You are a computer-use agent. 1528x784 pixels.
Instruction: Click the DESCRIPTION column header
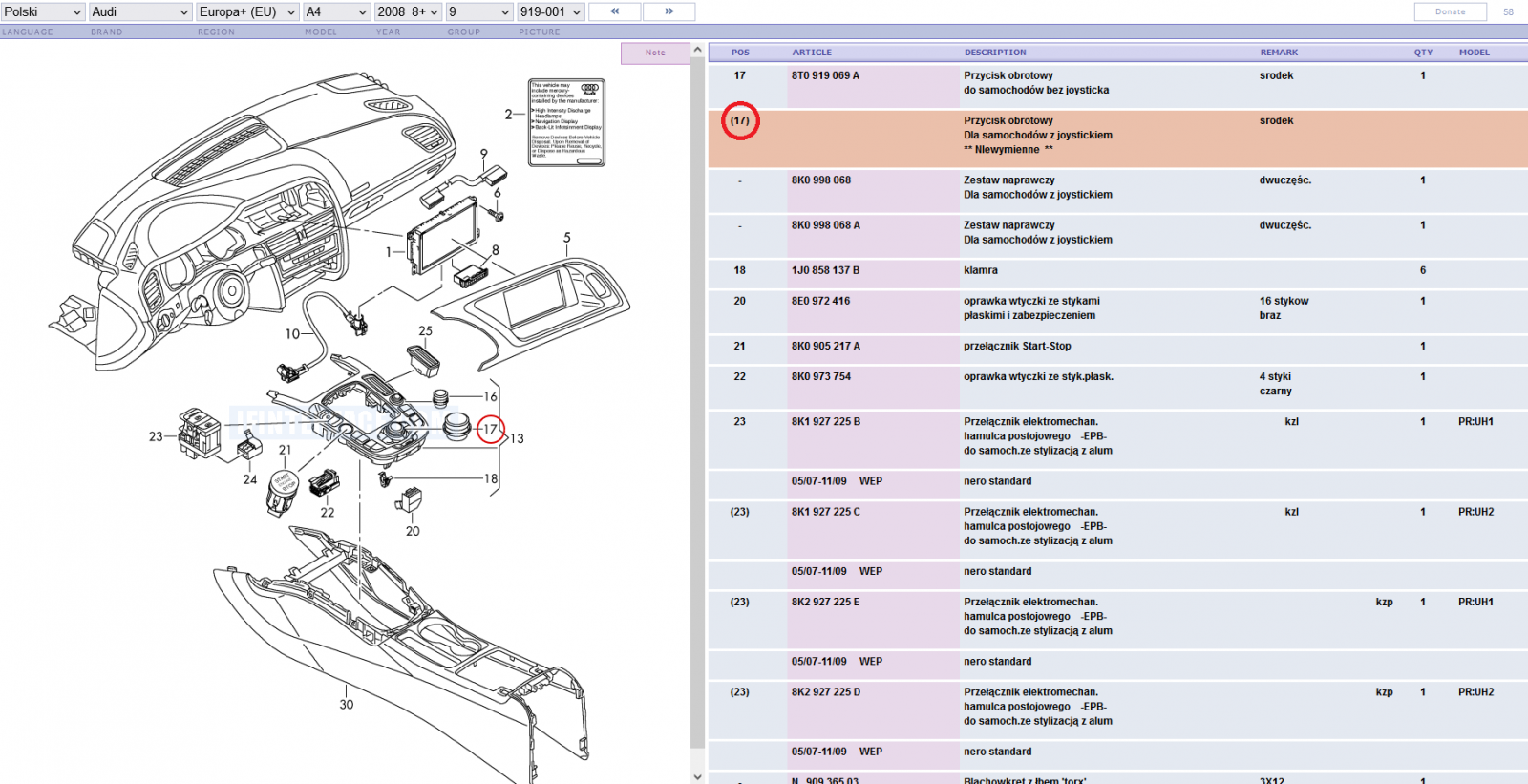(995, 53)
